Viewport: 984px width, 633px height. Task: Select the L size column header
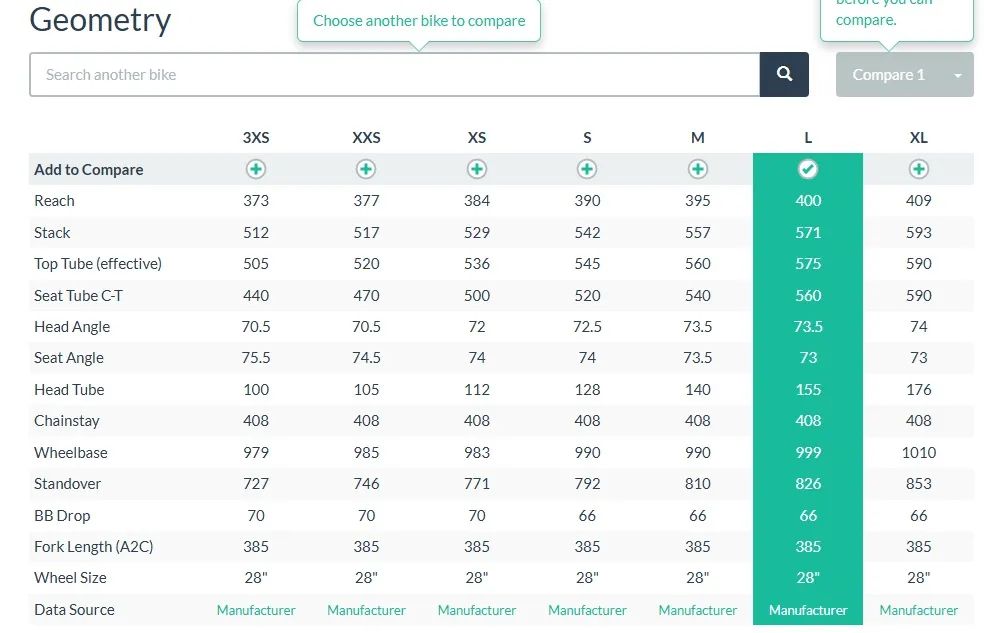click(808, 138)
